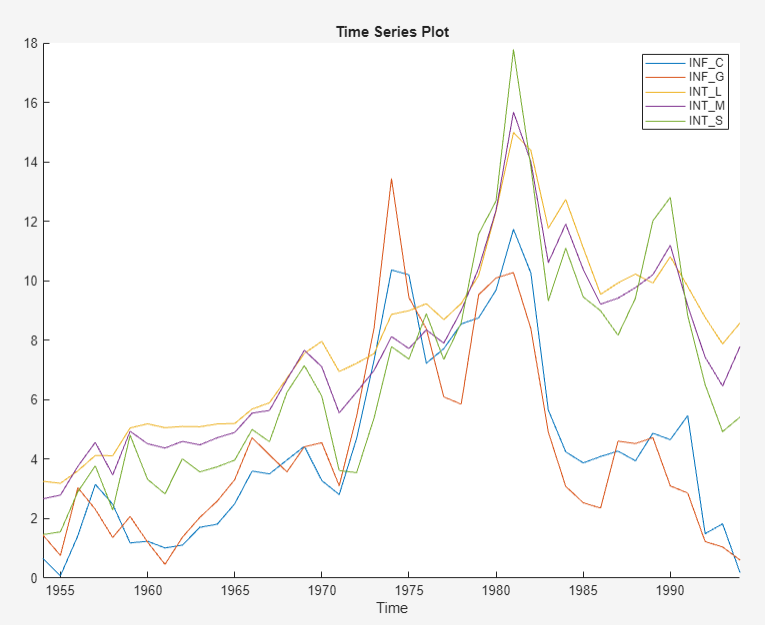Click the 'Time' x-axis label
Image resolution: width=765 pixels, height=625 pixels.
pos(392,608)
